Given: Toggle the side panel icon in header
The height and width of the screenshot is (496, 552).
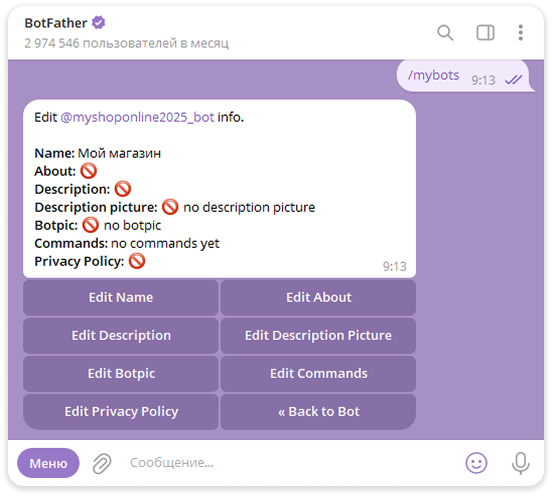Looking at the screenshot, I should pos(485,33).
